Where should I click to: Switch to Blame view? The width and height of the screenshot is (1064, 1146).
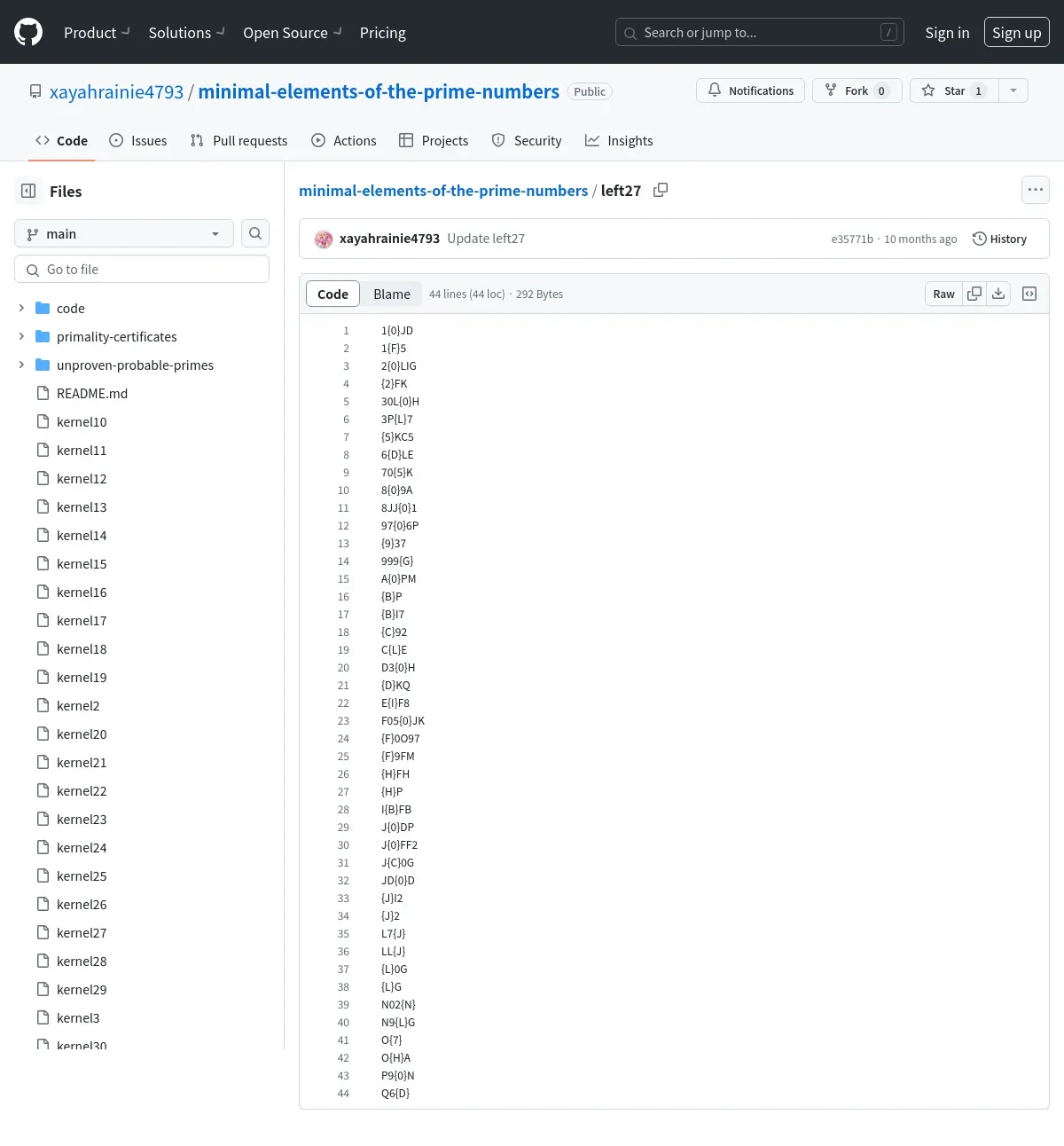click(x=392, y=294)
